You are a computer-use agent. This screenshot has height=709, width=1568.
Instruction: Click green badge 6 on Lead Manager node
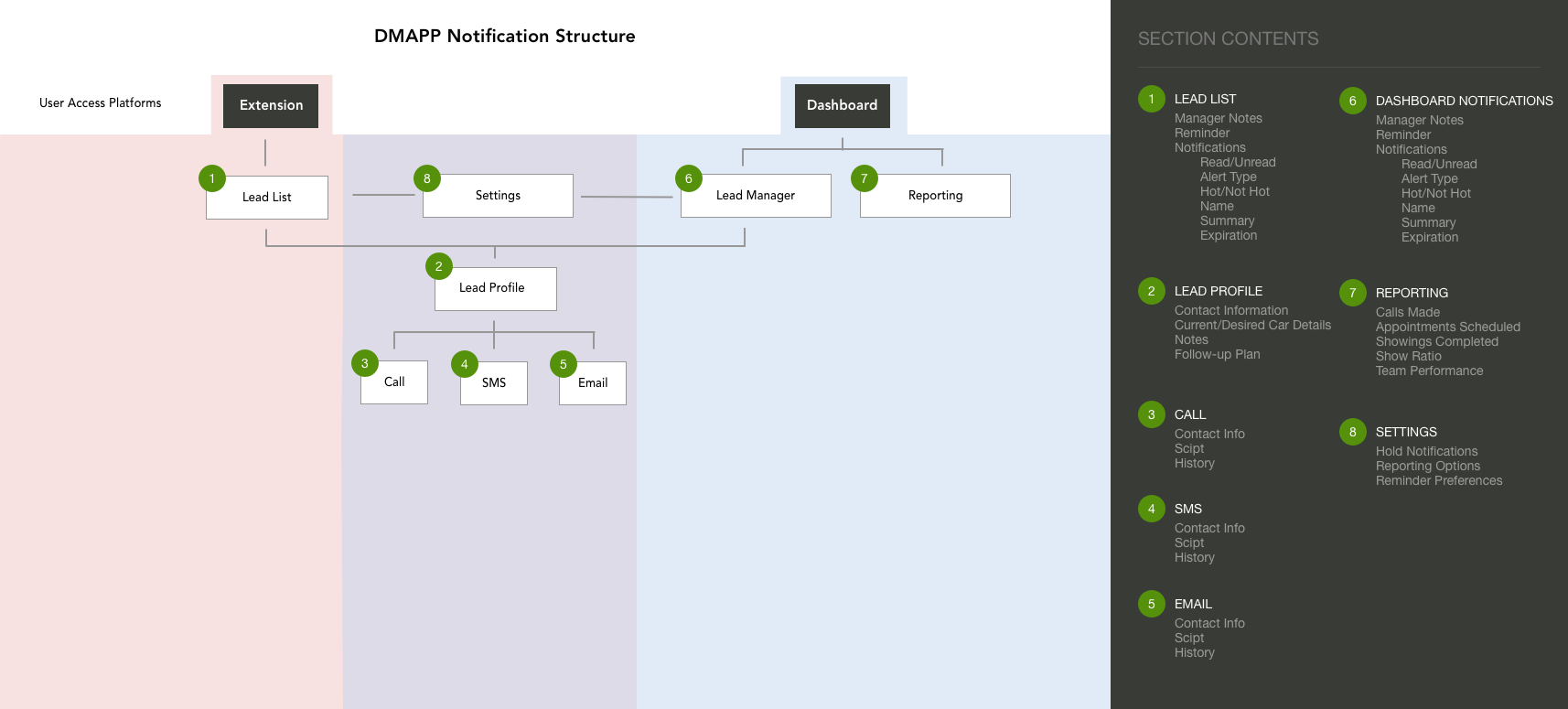689,178
